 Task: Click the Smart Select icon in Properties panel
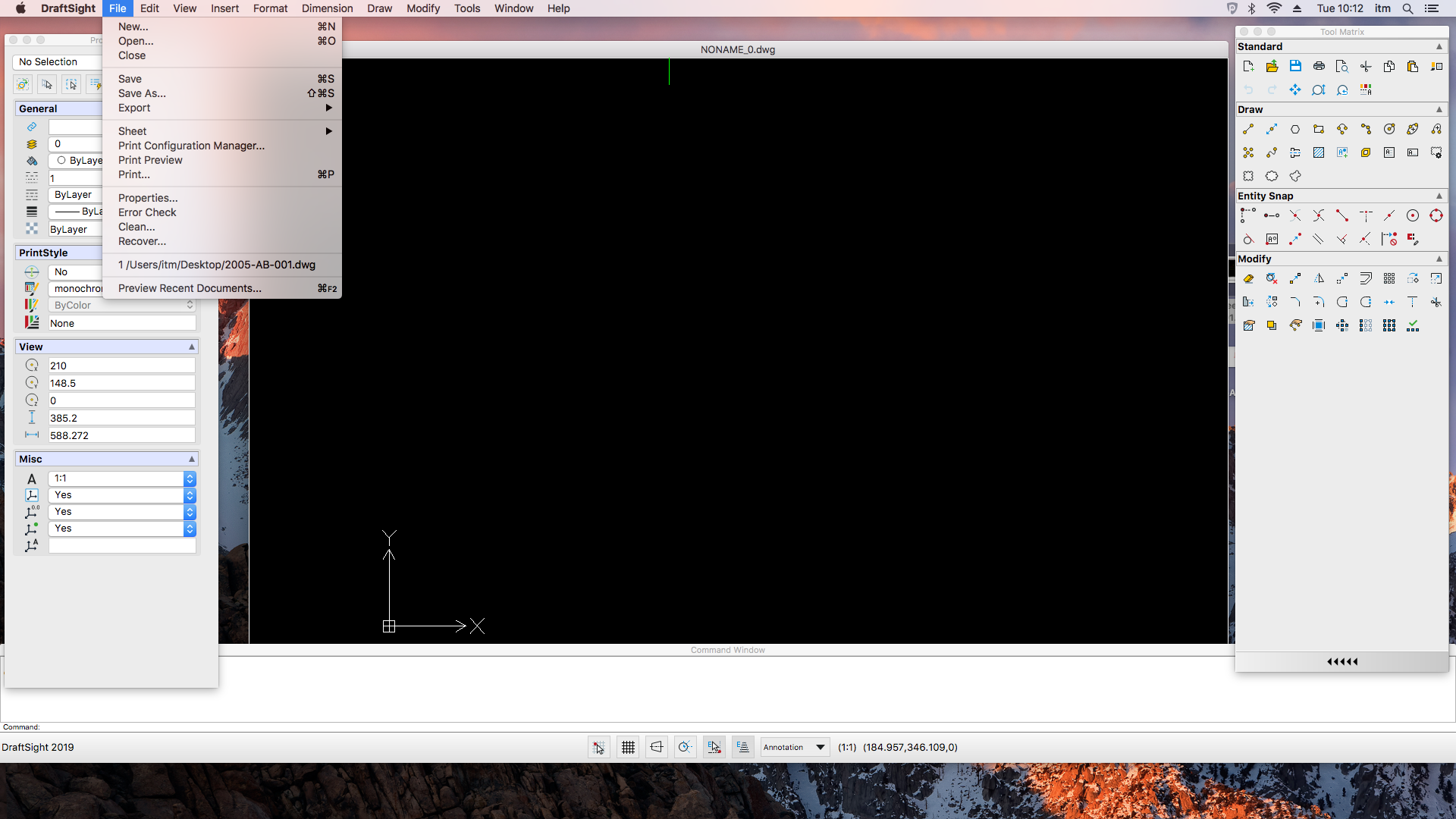click(95, 84)
